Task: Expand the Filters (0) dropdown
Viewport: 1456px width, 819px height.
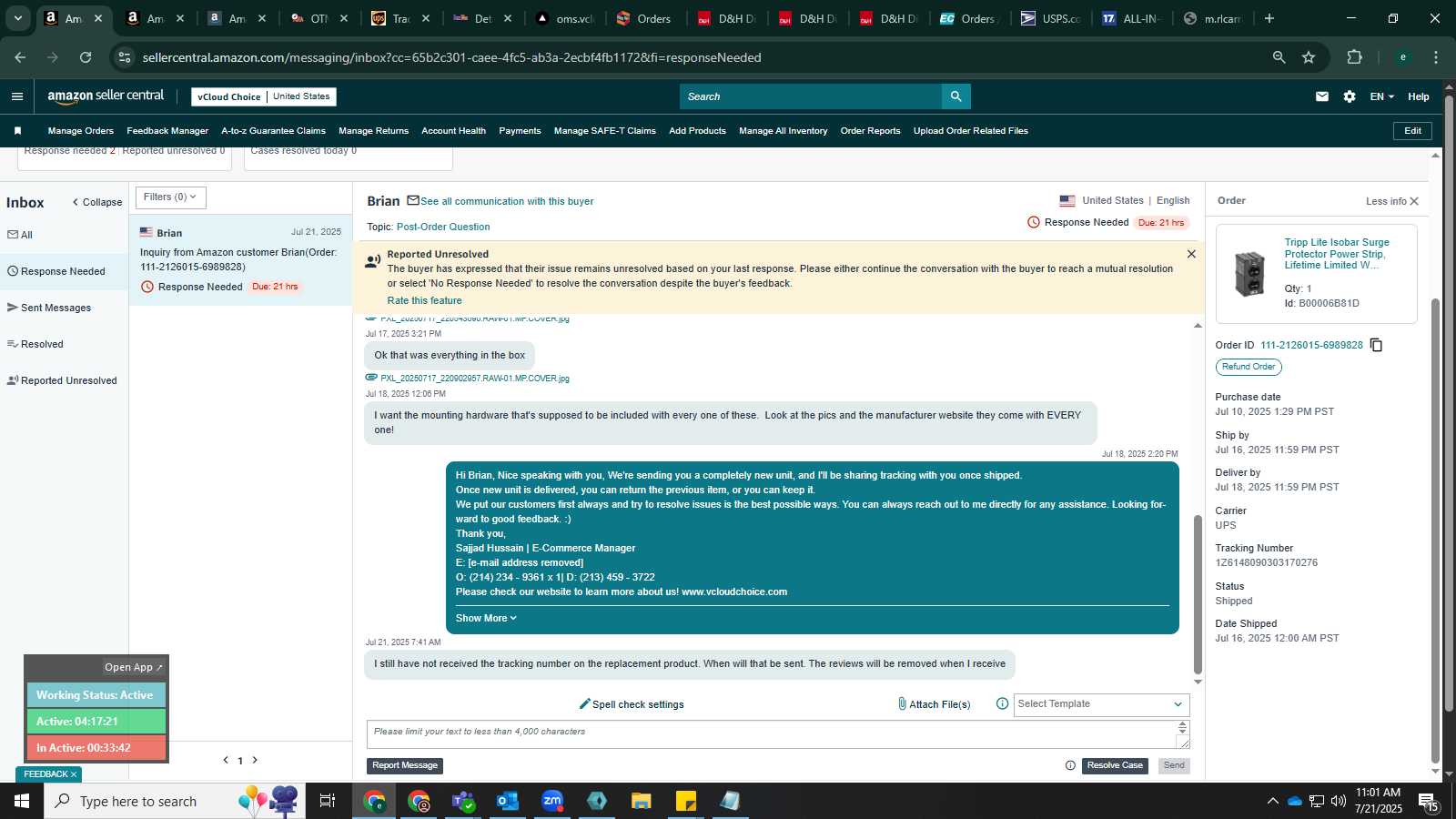Action: (171, 197)
